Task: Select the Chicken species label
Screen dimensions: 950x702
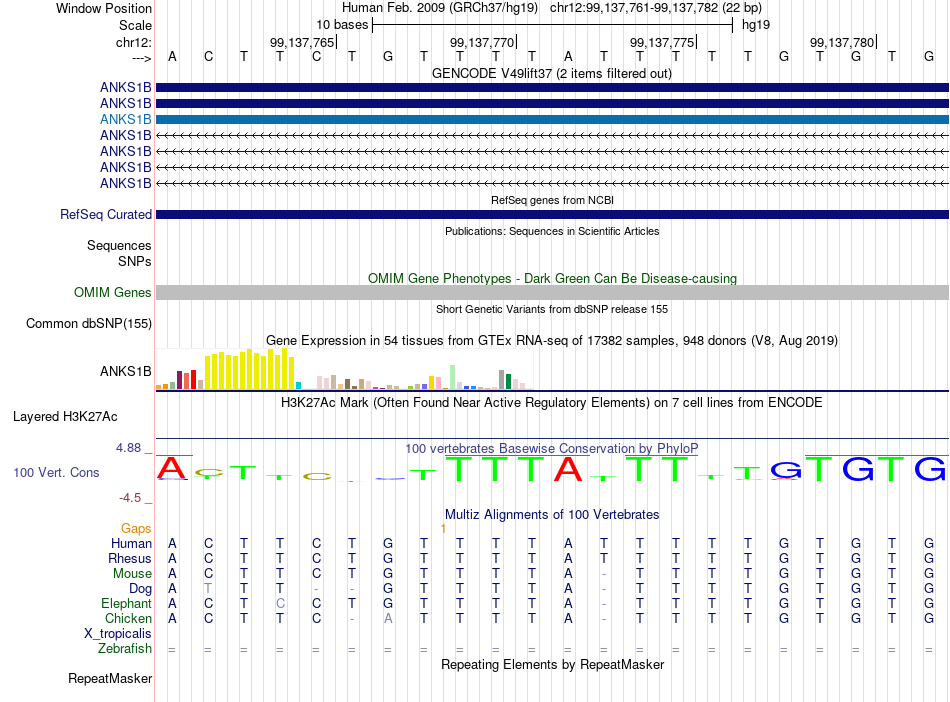Action: [x=128, y=618]
